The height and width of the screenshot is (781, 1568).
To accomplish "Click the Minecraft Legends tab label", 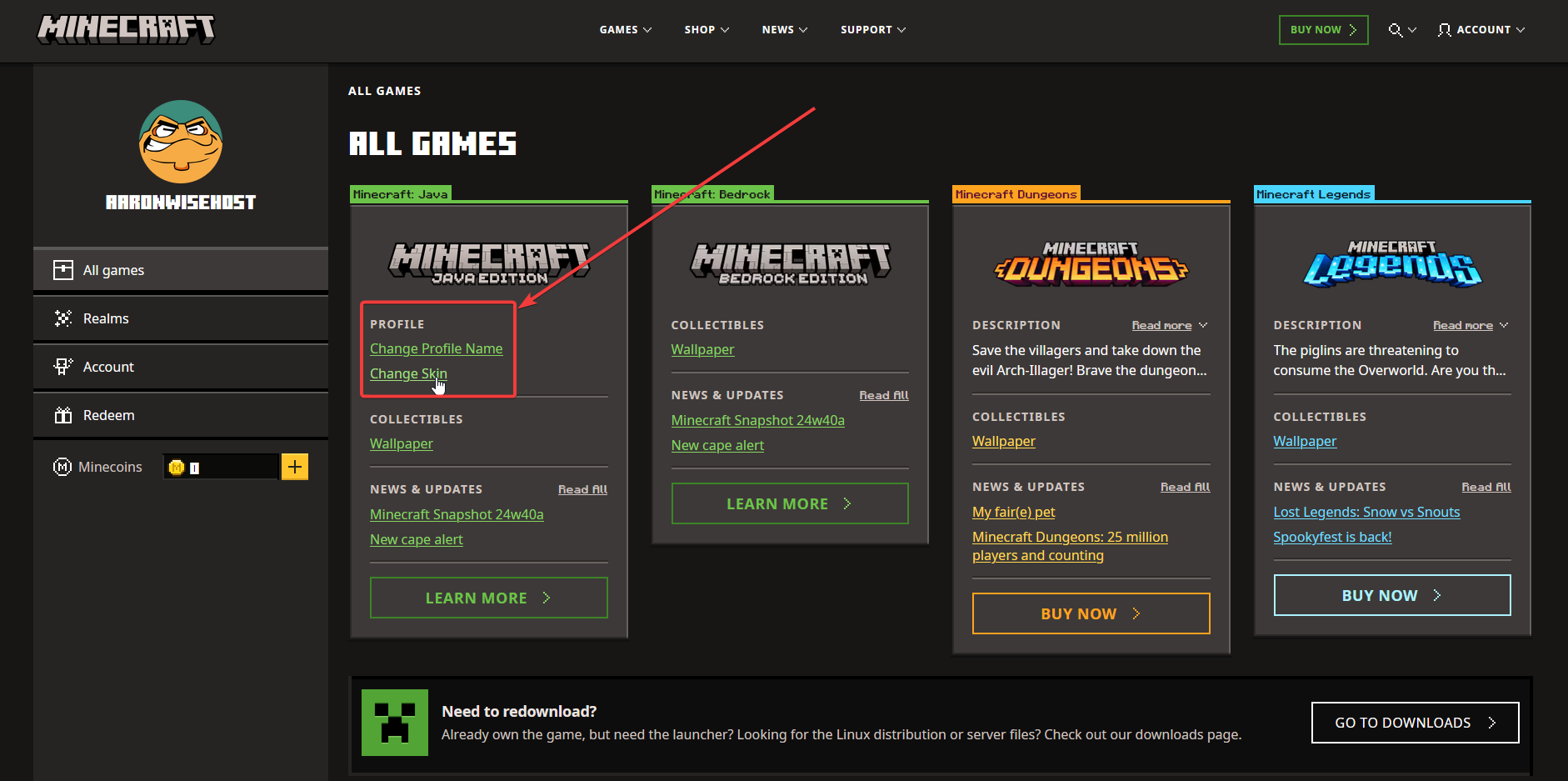I will click(1314, 193).
